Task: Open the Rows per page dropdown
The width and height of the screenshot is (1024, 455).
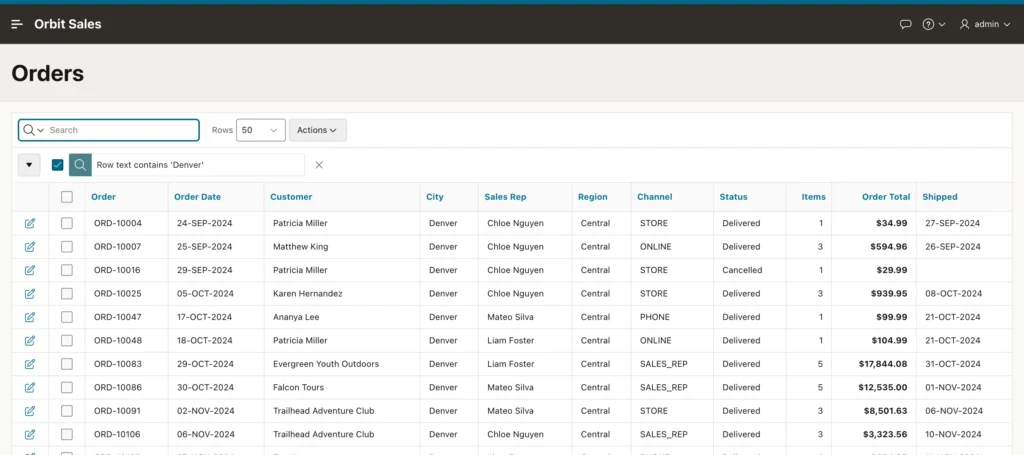Action: 261,130
